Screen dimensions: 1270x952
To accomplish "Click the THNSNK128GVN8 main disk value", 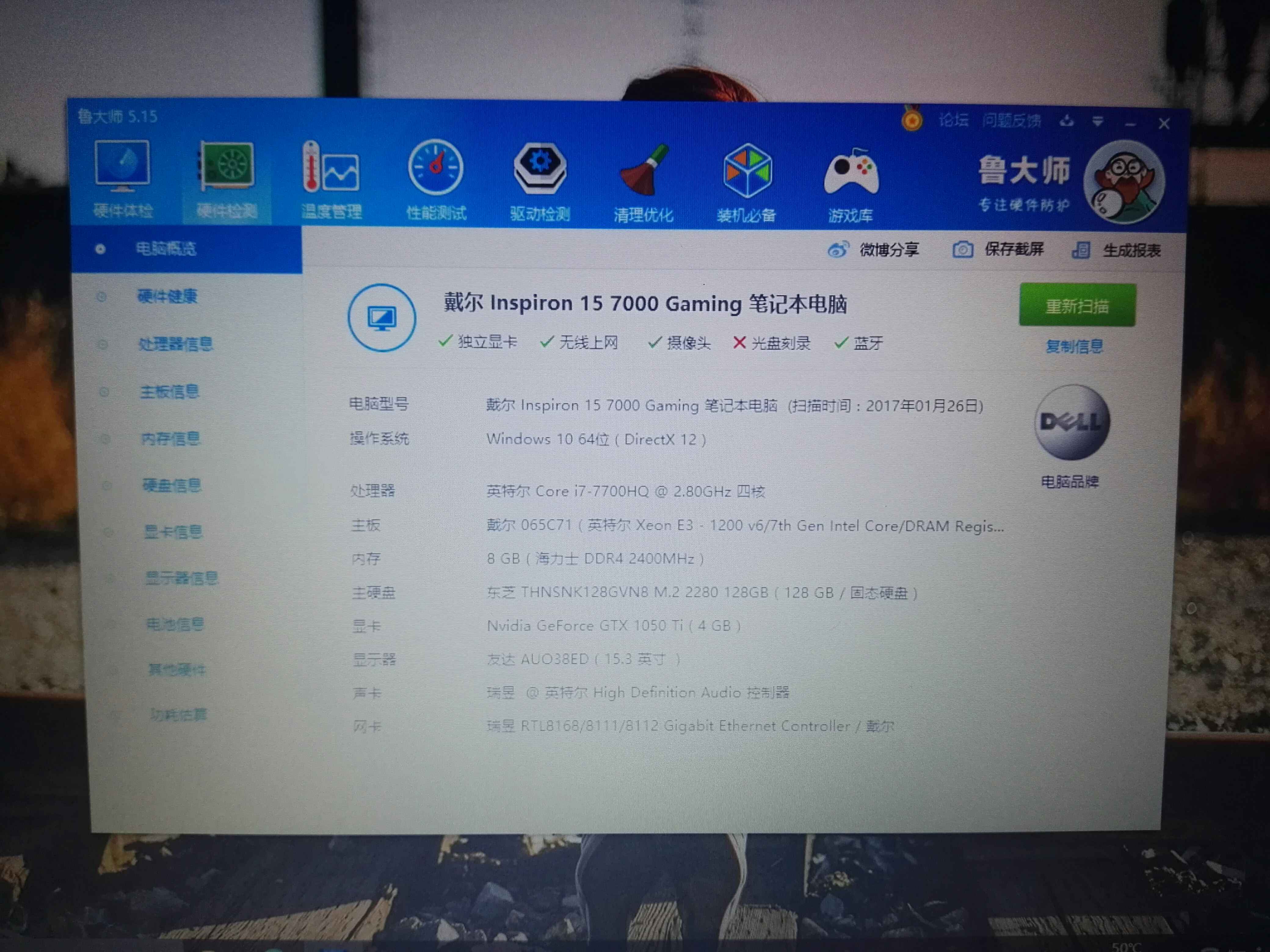I will 702,592.
